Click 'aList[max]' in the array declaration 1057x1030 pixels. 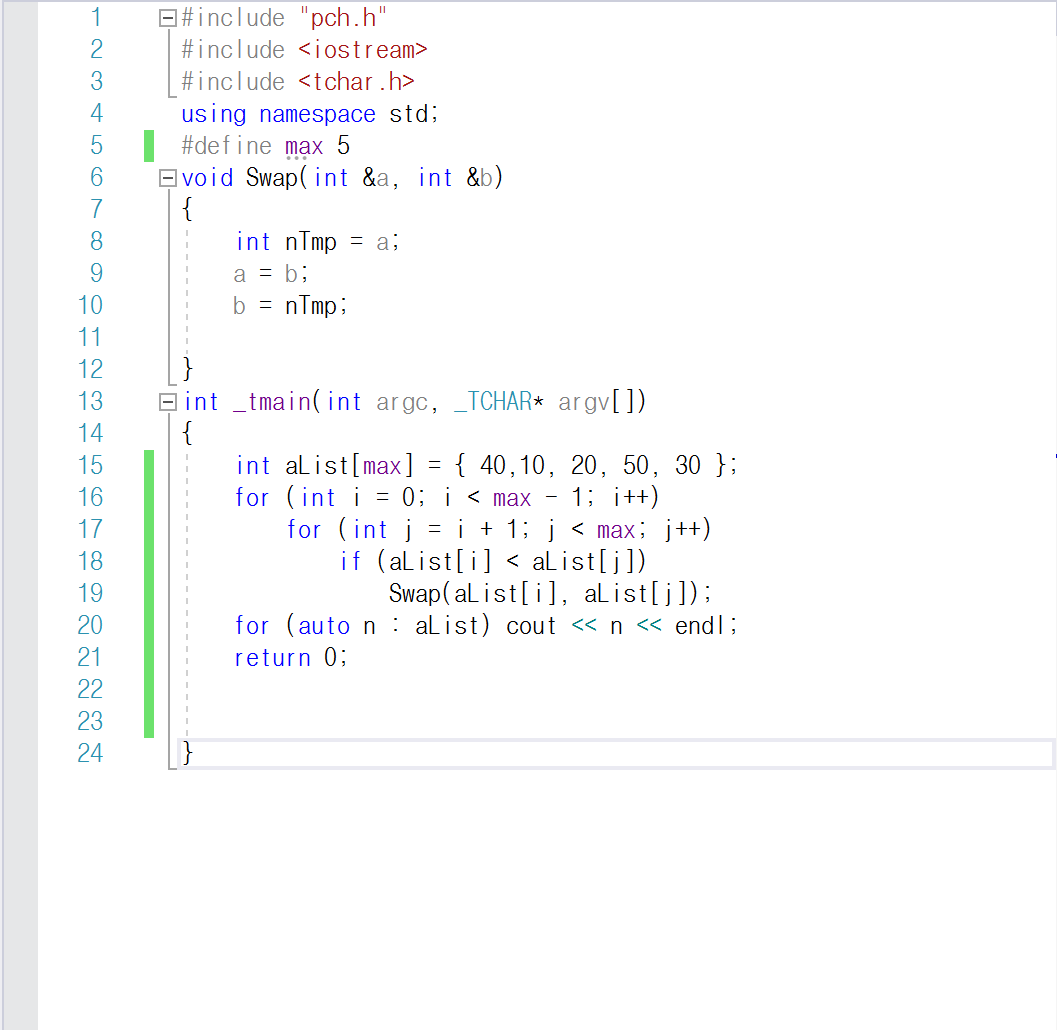click(x=349, y=466)
